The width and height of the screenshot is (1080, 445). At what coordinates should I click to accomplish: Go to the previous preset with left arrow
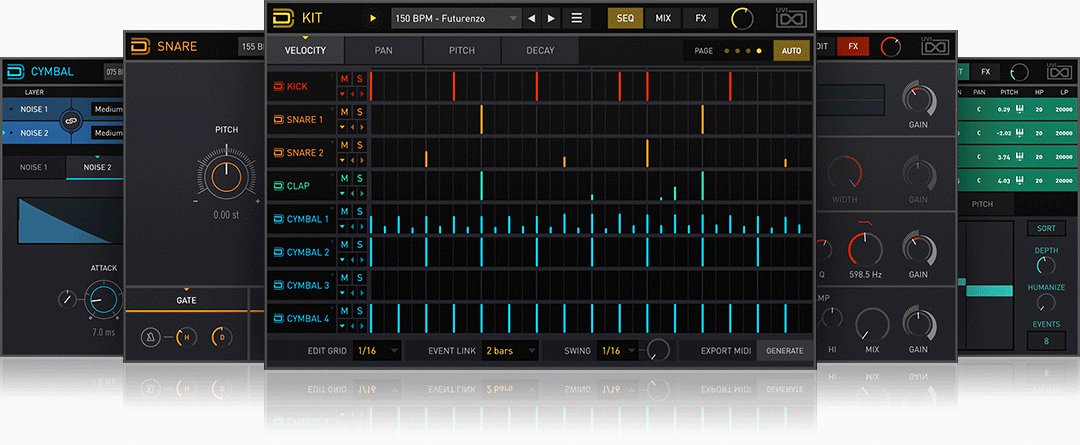(532, 18)
